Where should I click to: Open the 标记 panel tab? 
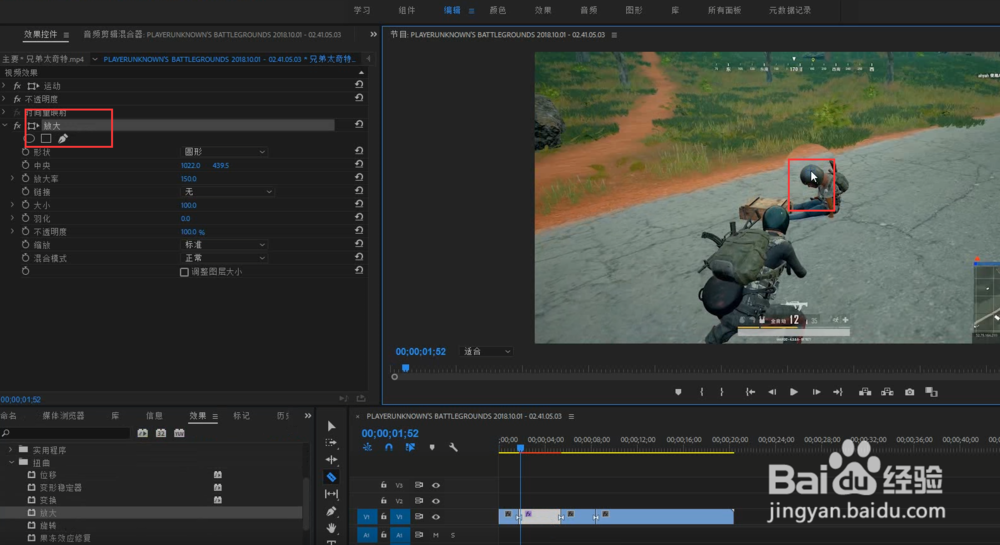tap(241, 416)
